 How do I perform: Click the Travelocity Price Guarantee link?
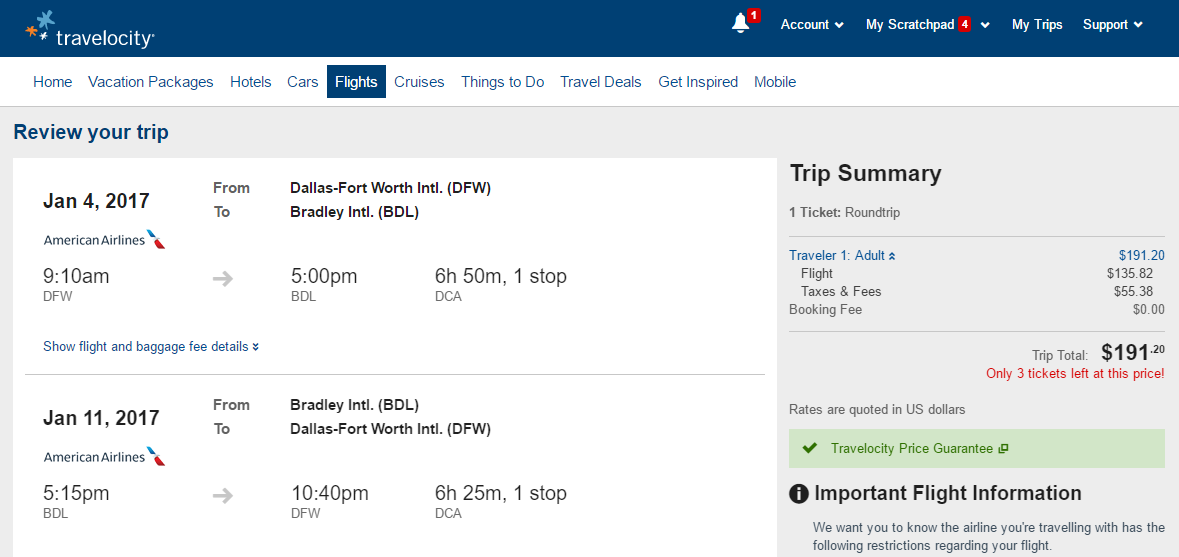(x=912, y=449)
